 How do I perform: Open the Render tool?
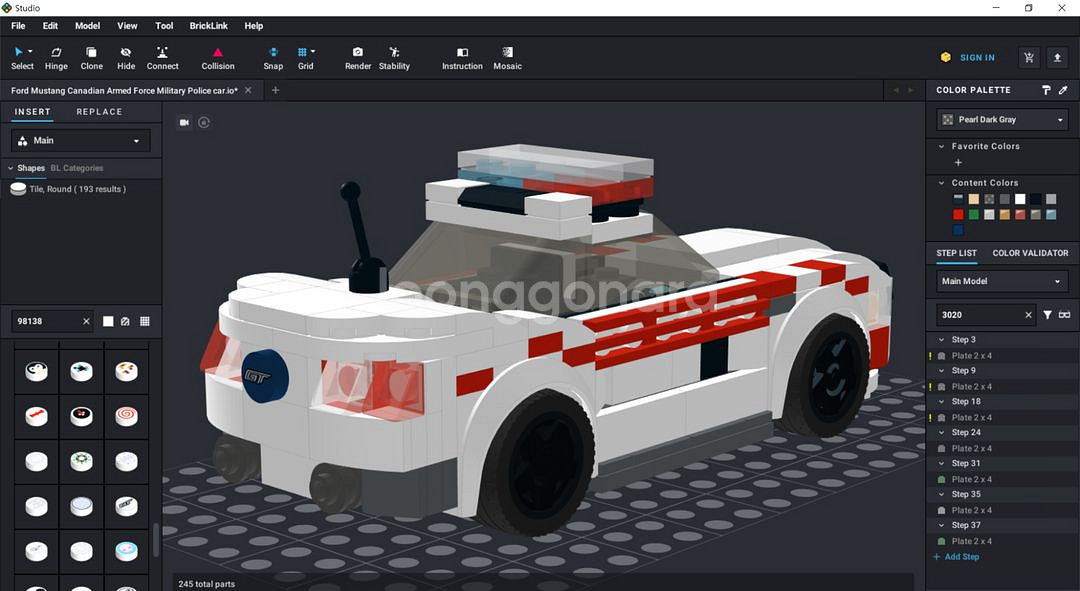tap(358, 58)
